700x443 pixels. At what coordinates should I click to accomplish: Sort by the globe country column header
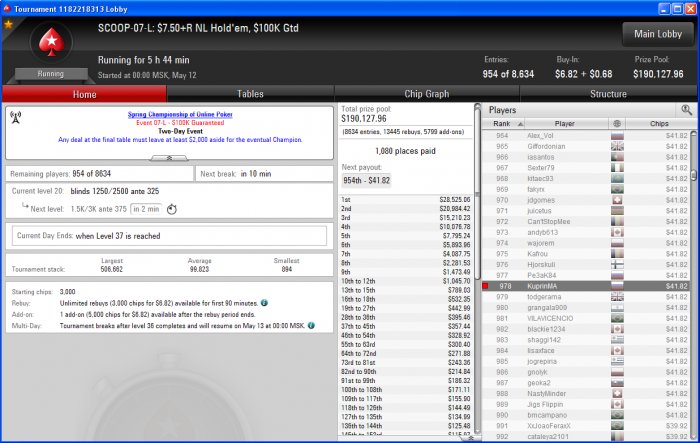(617, 124)
